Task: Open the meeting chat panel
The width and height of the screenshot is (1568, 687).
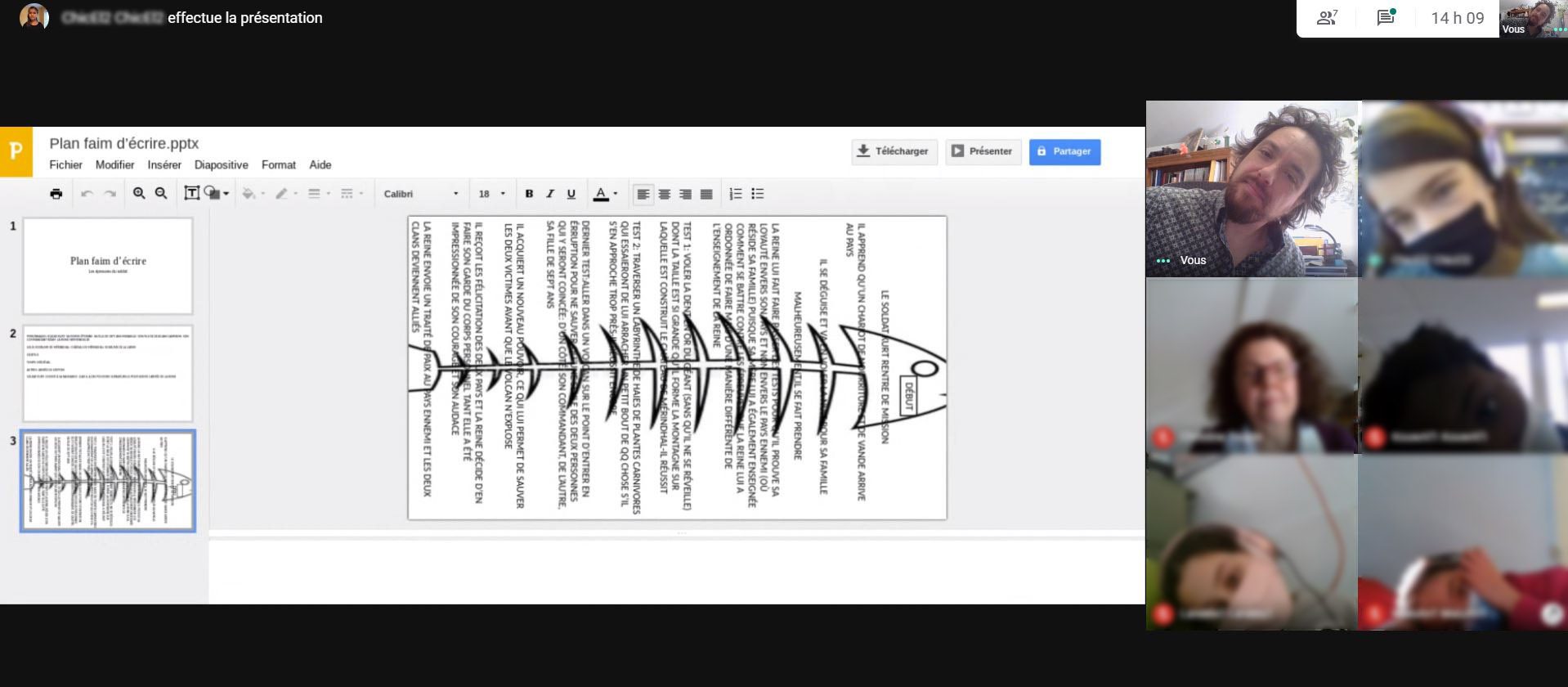Action: tap(1385, 18)
